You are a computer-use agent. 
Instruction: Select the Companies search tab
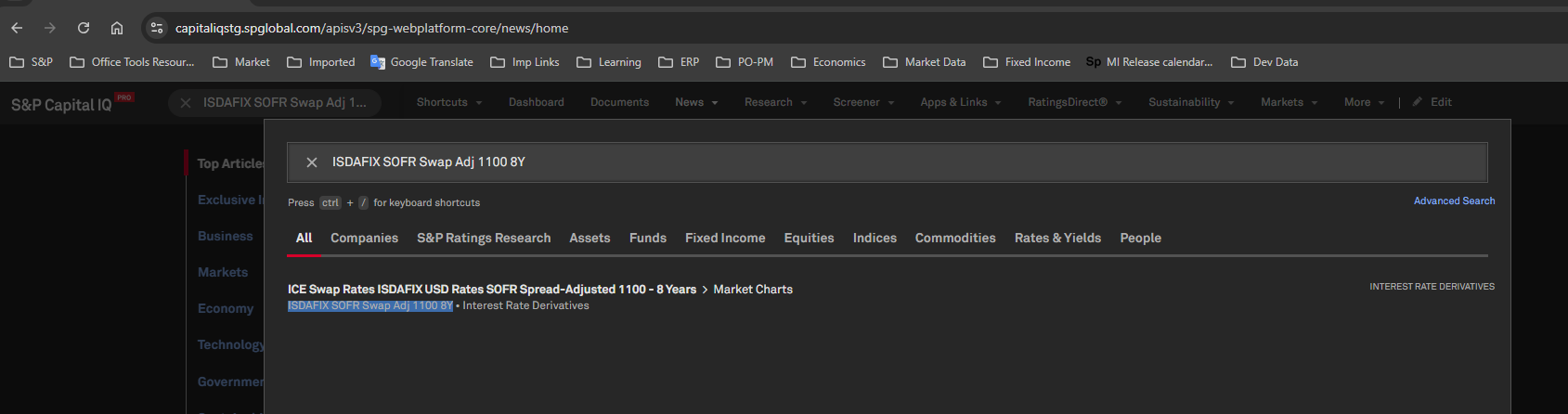[364, 239]
